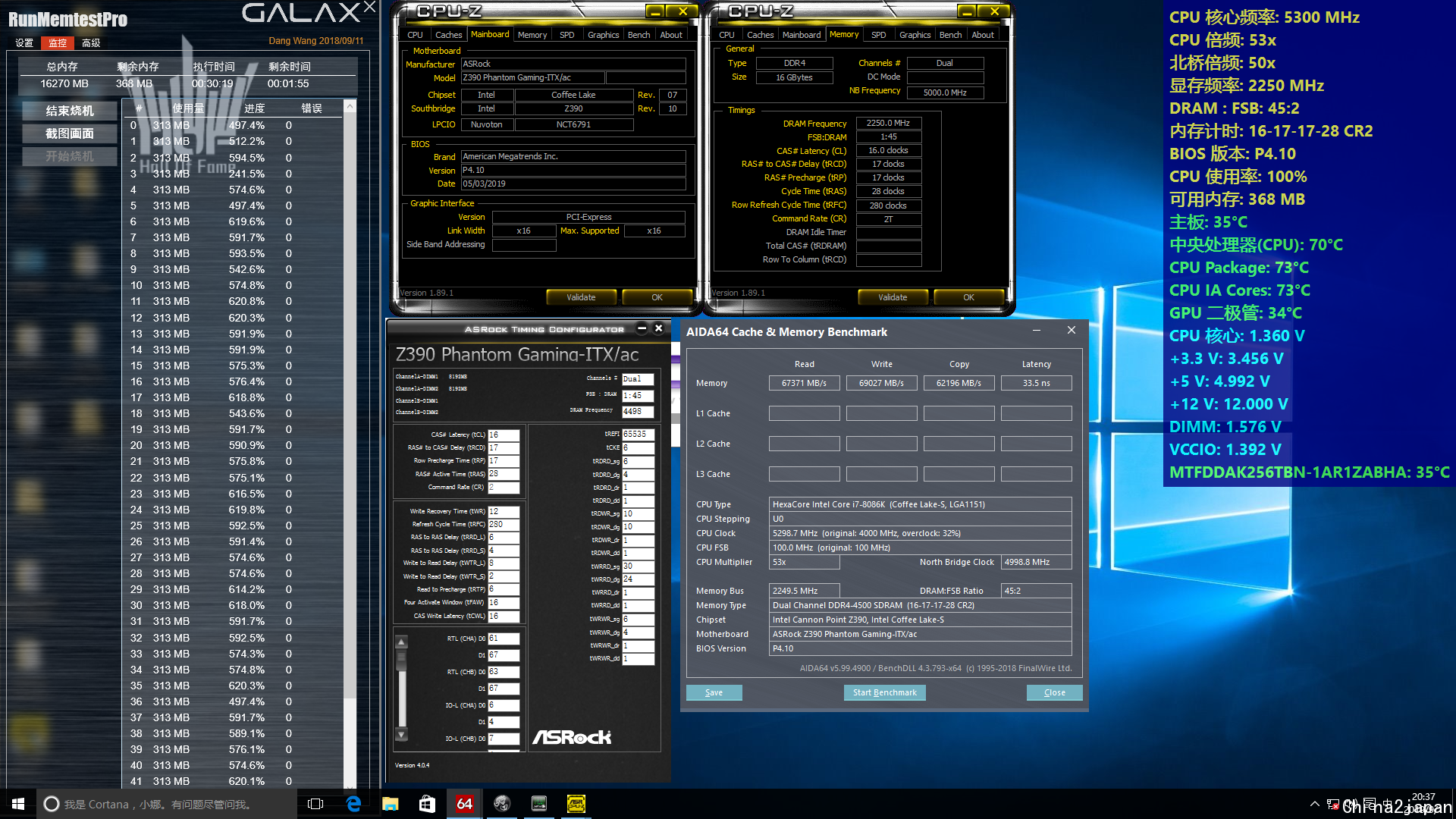Click the tREFI field showing 65535

coord(638,435)
